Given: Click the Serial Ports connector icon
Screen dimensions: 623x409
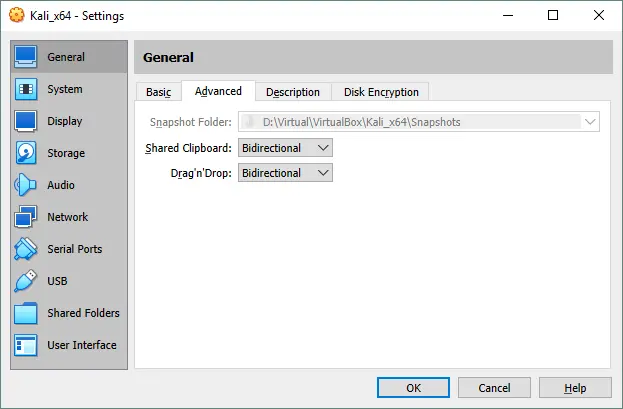Looking at the screenshot, I should (25, 249).
